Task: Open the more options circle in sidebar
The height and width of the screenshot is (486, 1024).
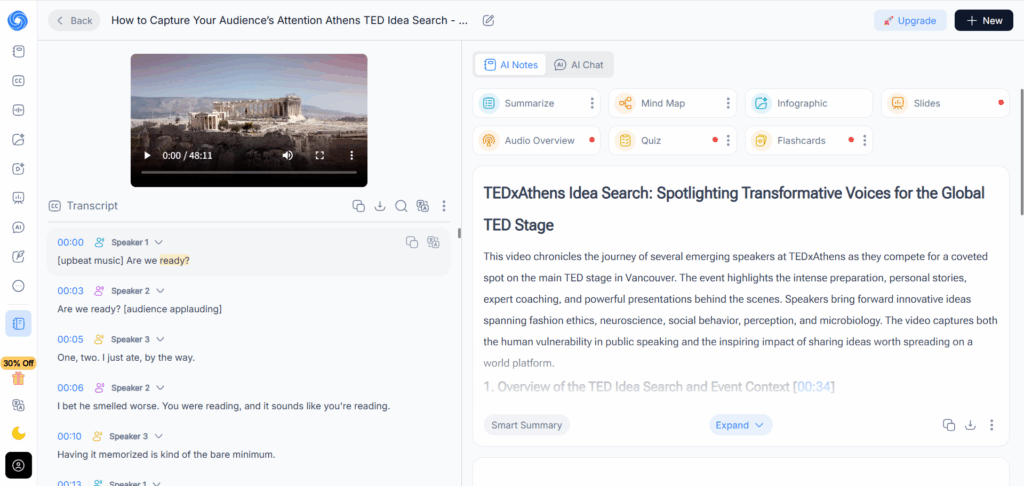Action: click(18, 285)
